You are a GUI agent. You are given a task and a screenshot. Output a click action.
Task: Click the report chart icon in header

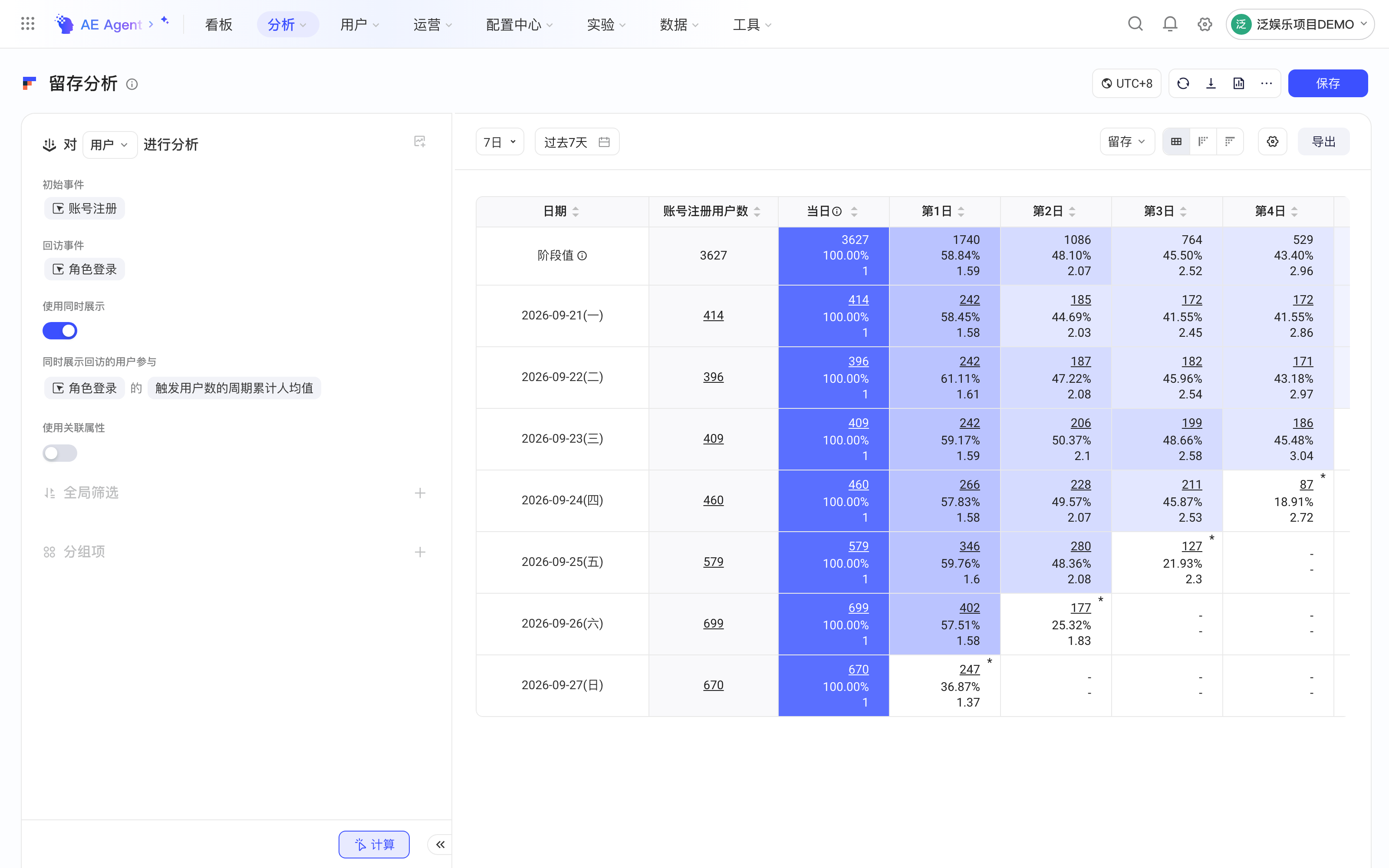tap(1239, 84)
